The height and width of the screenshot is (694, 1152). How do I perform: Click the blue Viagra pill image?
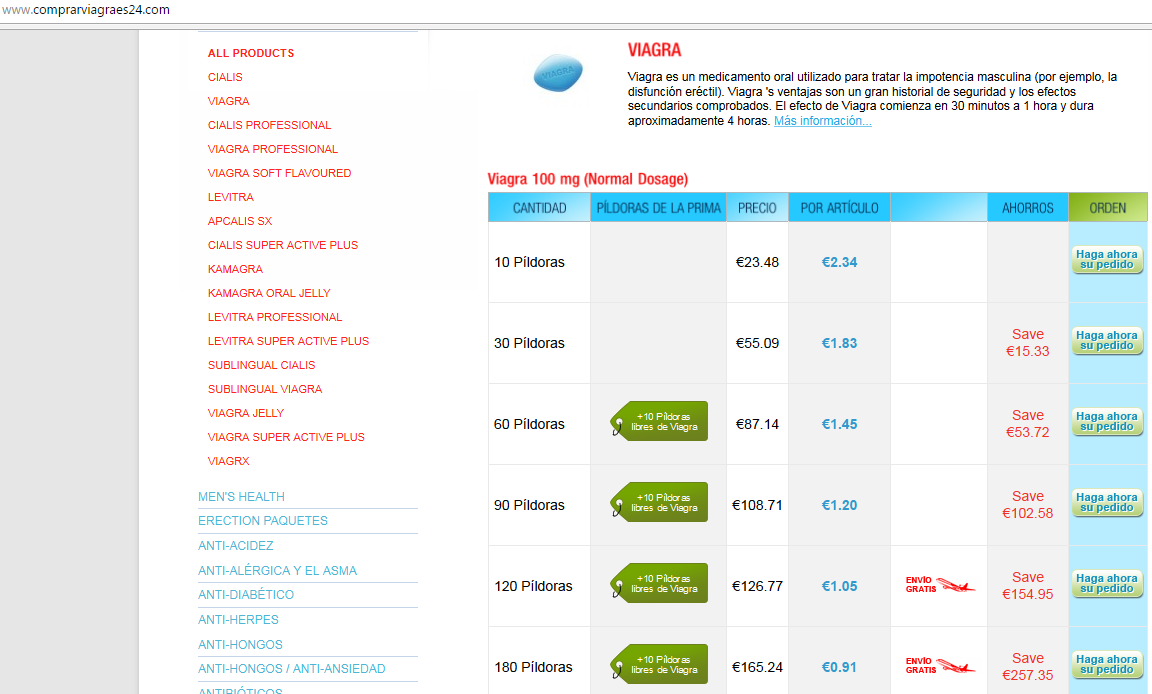tap(558, 73)
